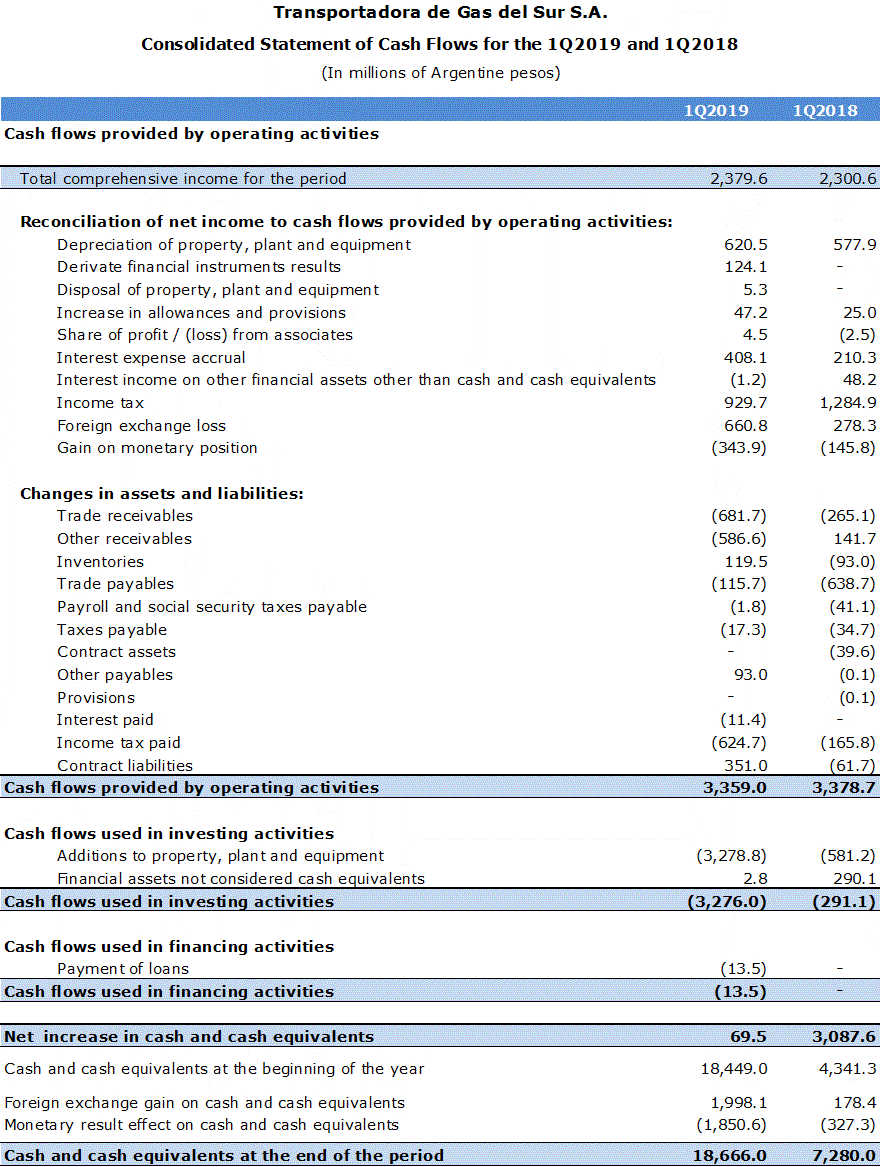Screen dimensions: 881x1167
Task: Select beginning cash value 18,449.0
Action: tap(734, 1069)
